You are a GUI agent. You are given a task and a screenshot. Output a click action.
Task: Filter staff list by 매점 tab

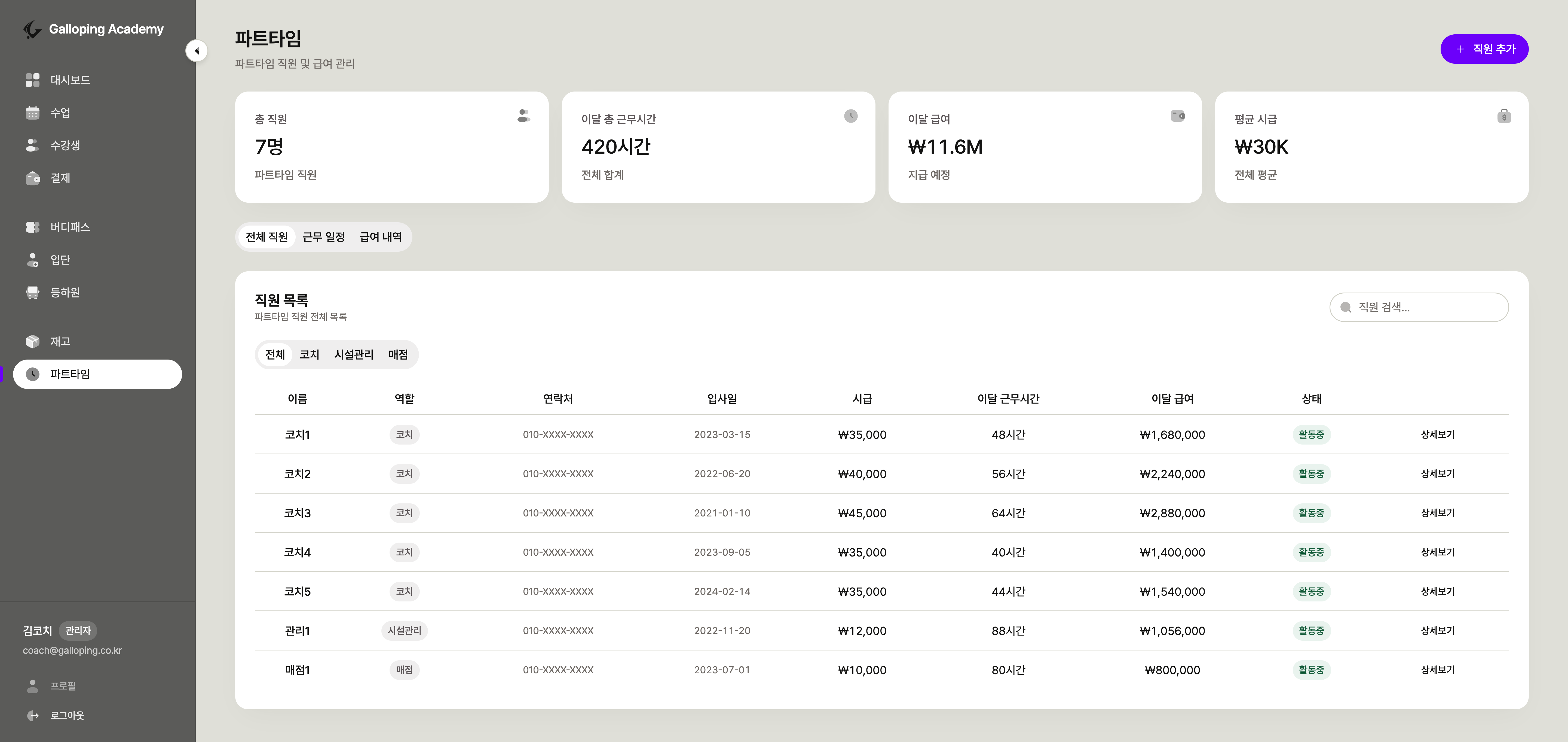[398, 355]
